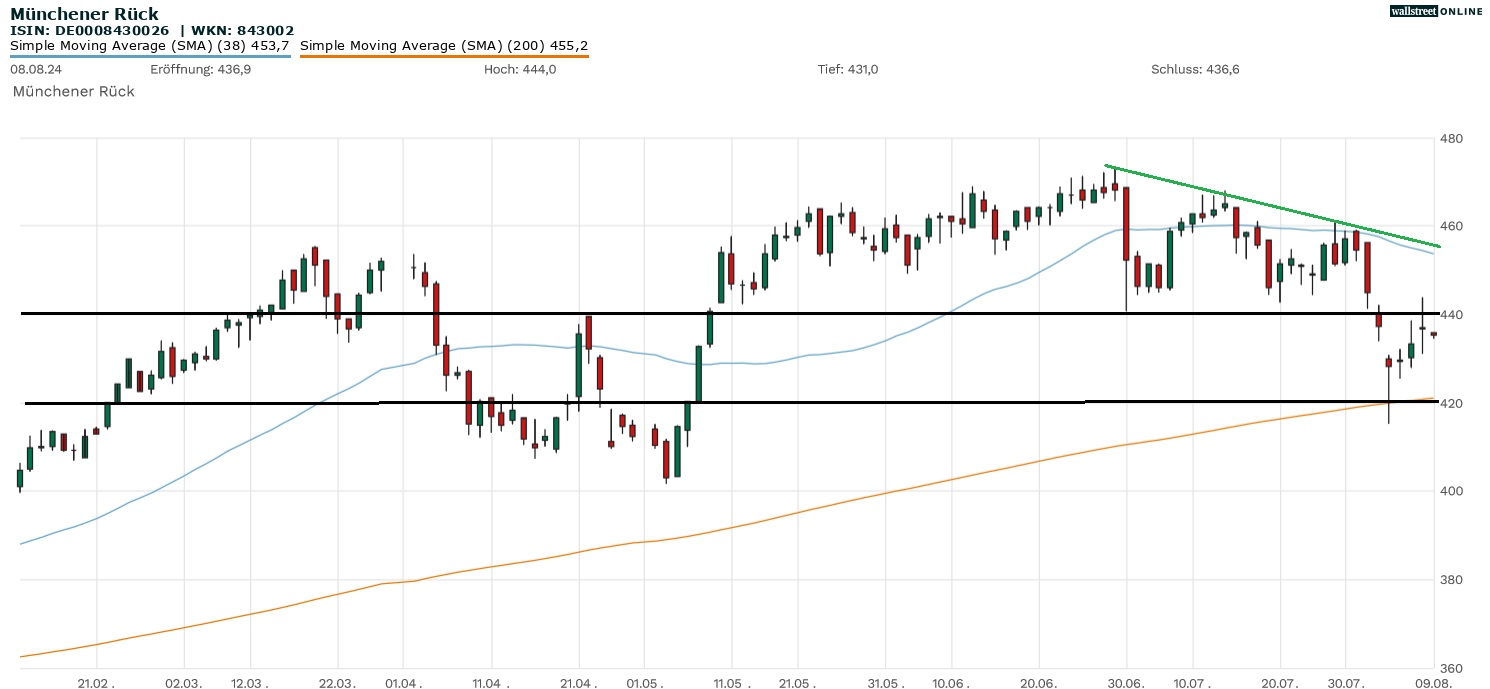Toggle the SMA (38) legend entry

pos(150,45)
